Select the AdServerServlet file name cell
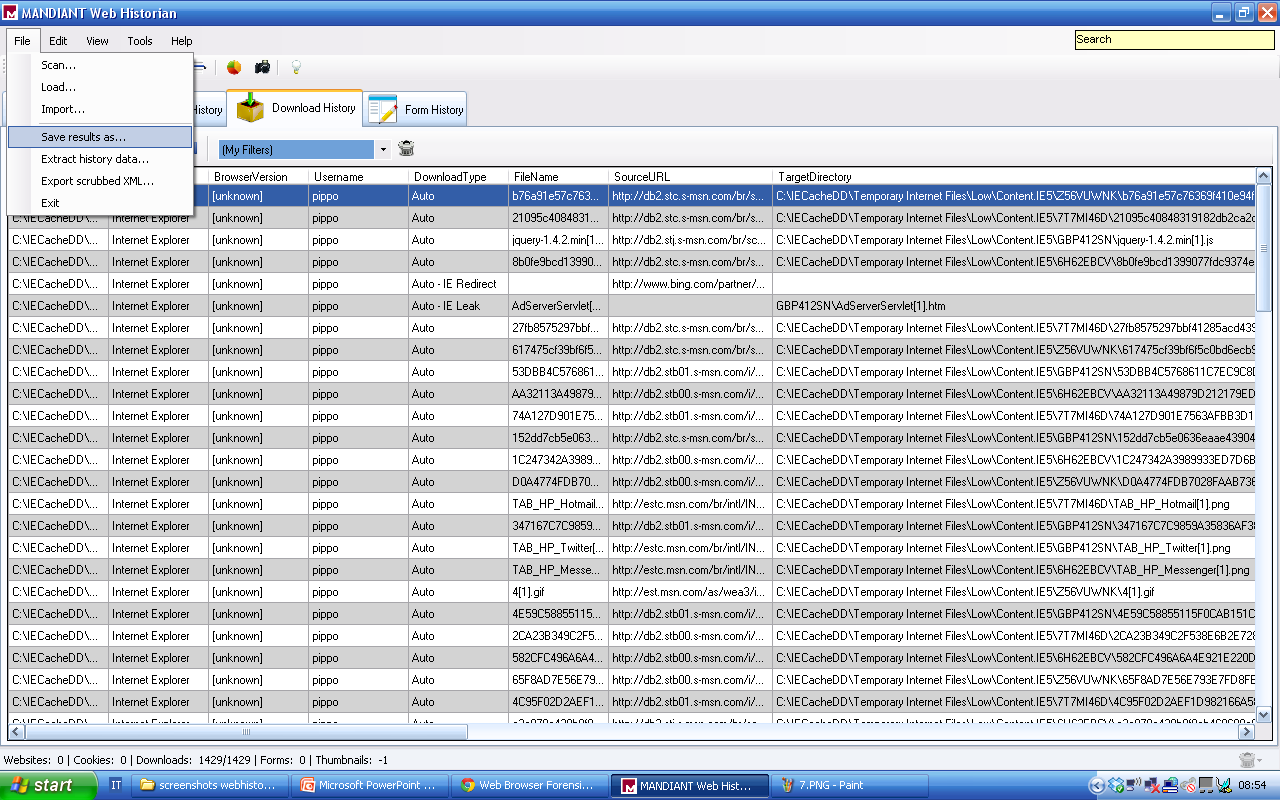This screenshot has width=1280, height=800. tap(558, 306)
